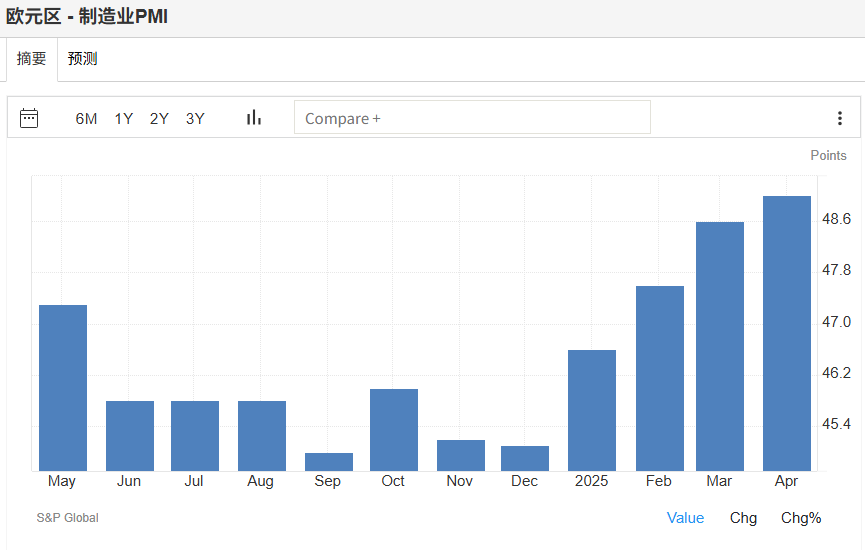Click the Apr bar in chart
Viewport: 865px width, 550px height.
click(787, 334)
